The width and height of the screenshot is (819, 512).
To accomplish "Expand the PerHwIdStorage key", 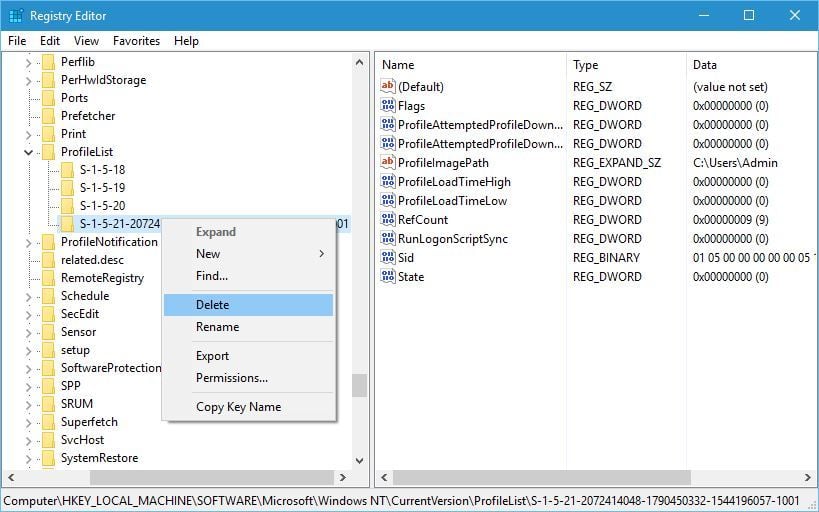I will tap(28, 80).
